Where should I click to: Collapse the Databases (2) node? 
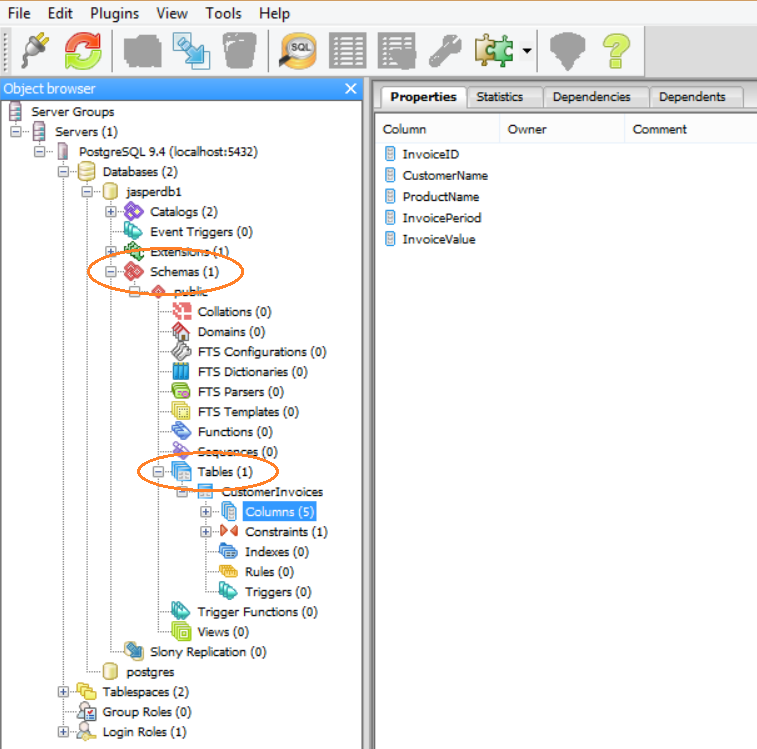click(x=63, y=171)
